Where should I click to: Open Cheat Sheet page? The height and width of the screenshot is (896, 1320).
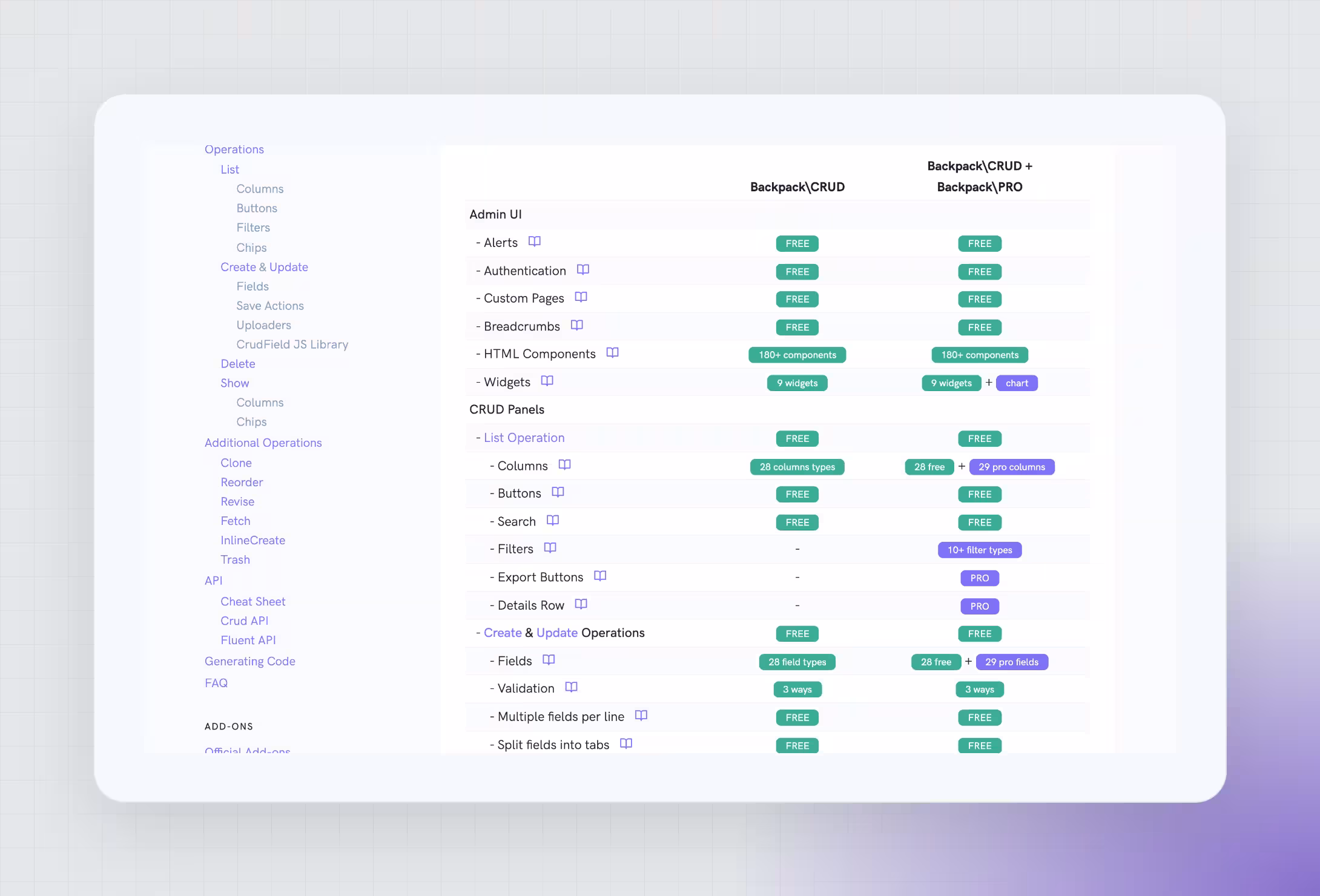[x=253, y=602]
